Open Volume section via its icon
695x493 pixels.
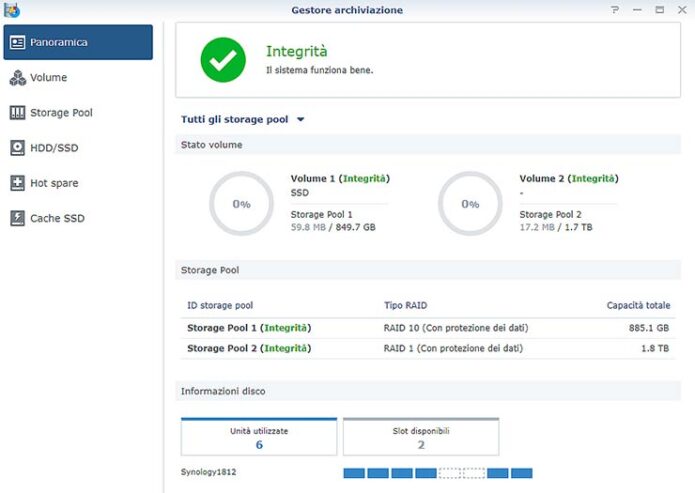17,78
